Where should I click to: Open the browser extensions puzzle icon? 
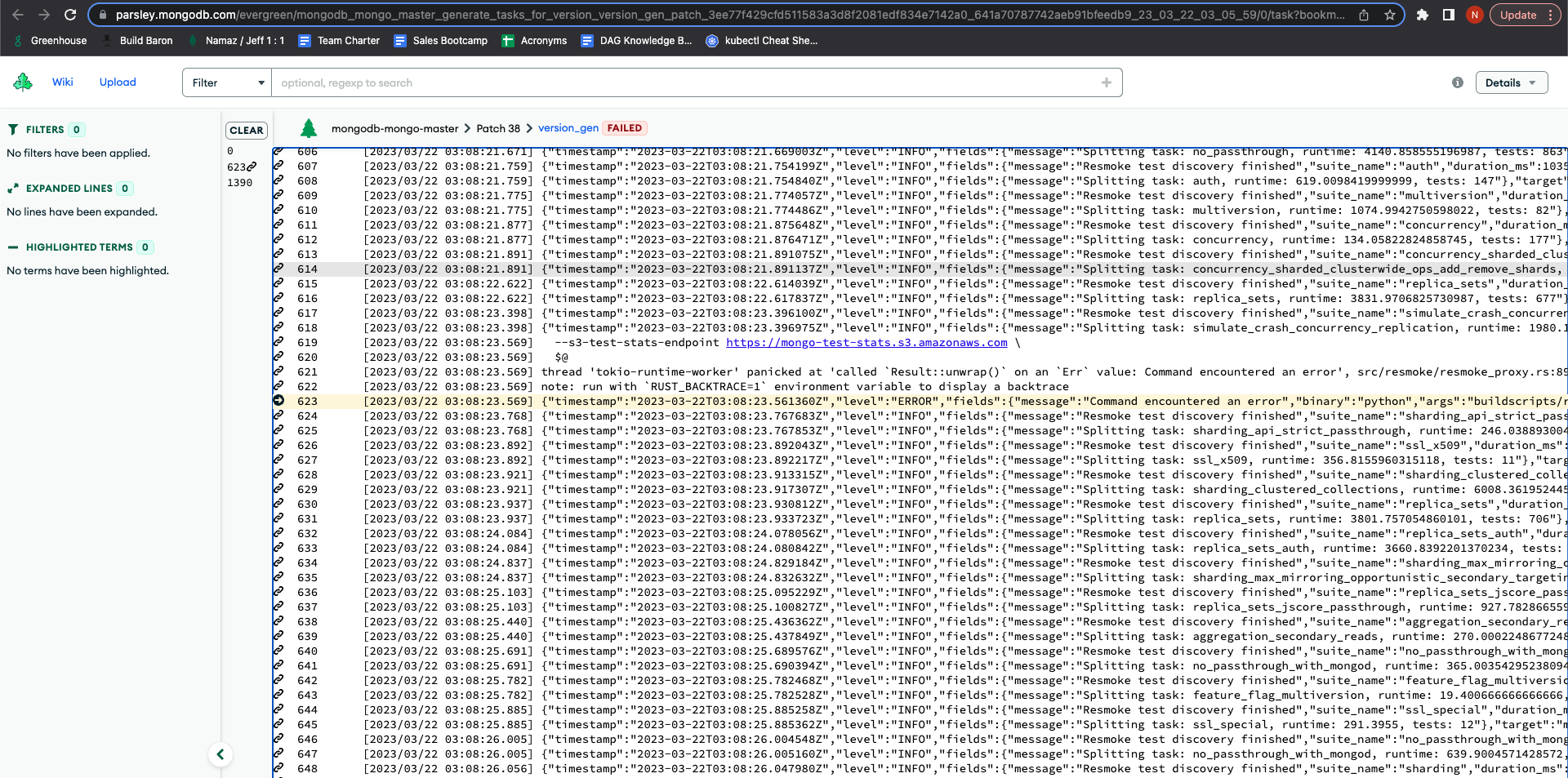click(1423, 15)
